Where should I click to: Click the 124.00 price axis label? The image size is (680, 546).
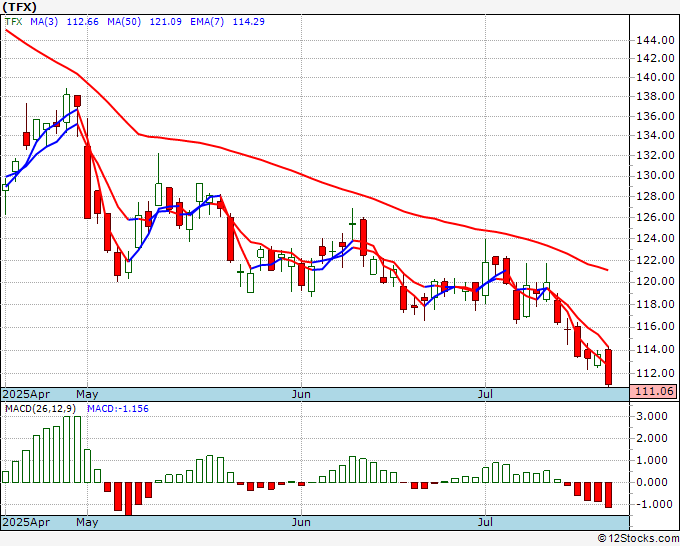(x=655, y=238)
